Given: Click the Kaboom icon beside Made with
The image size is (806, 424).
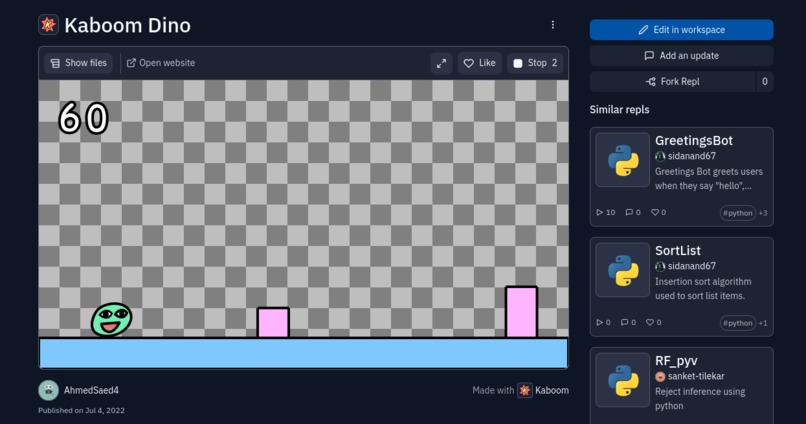Looking at the screenshot, I should (x=524, y=390).
